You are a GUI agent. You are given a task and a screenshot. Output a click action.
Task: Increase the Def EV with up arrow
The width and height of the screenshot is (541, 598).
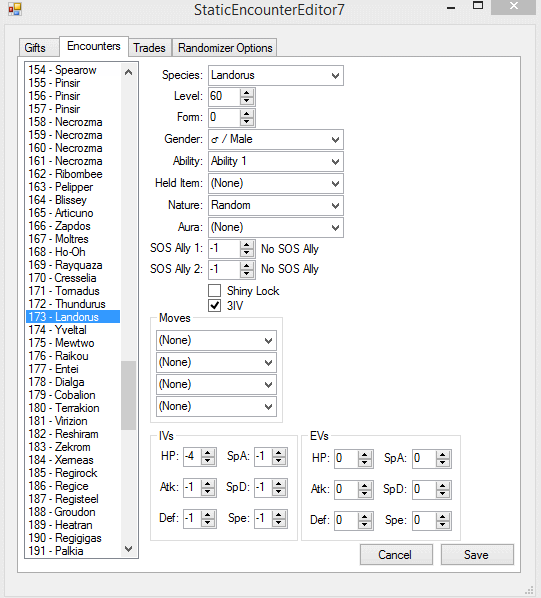pos(365,517)
